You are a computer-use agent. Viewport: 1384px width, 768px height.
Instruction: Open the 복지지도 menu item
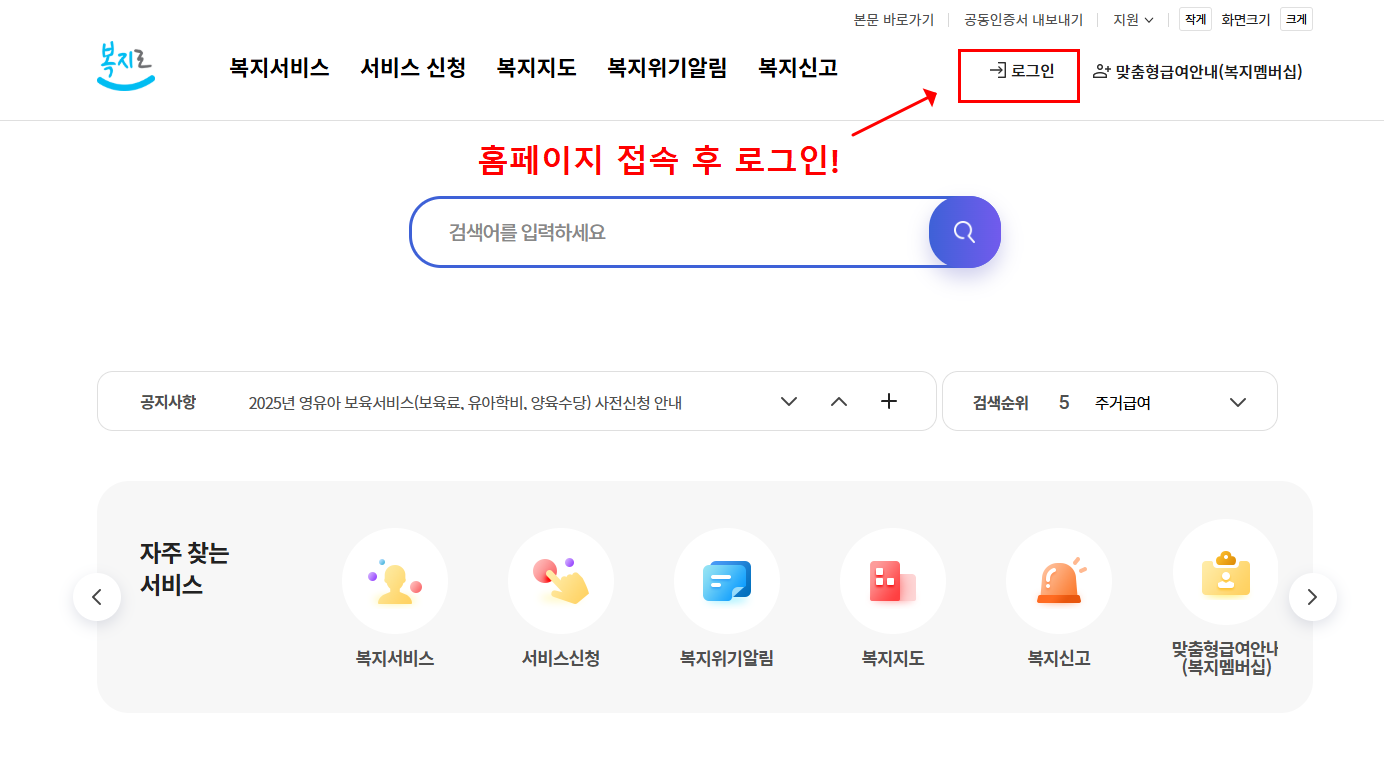pos(536,67)
